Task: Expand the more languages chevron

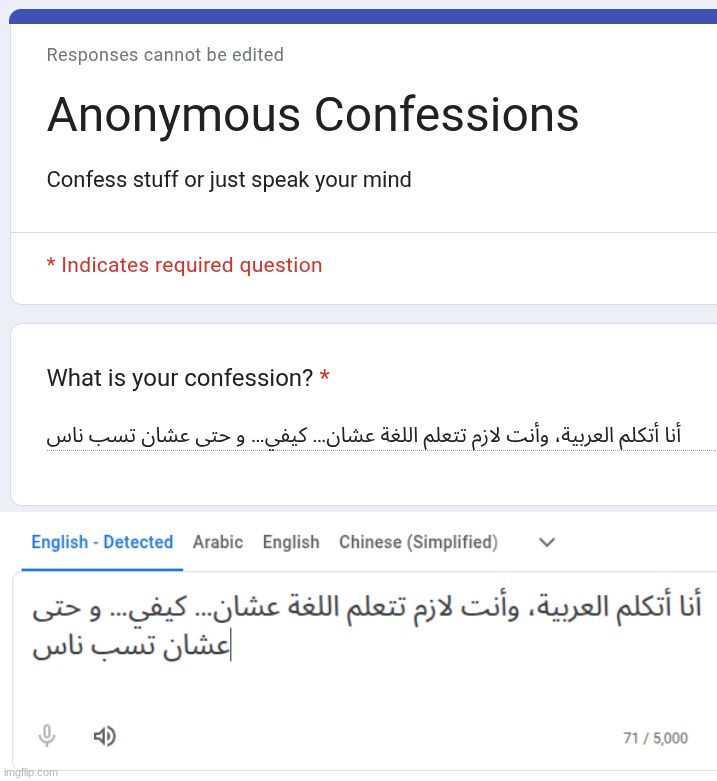Action: click(547, 542)
